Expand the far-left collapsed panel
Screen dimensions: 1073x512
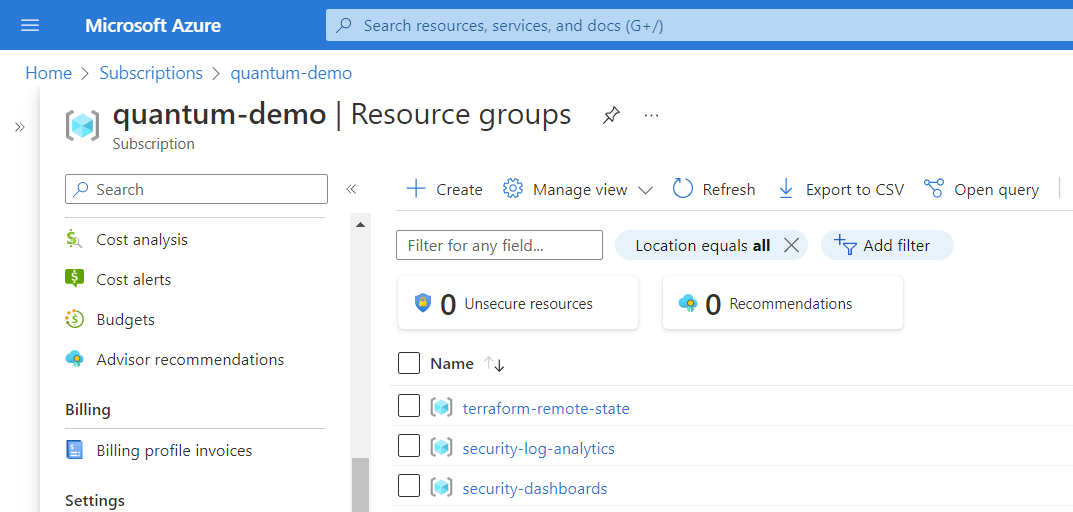19,127
